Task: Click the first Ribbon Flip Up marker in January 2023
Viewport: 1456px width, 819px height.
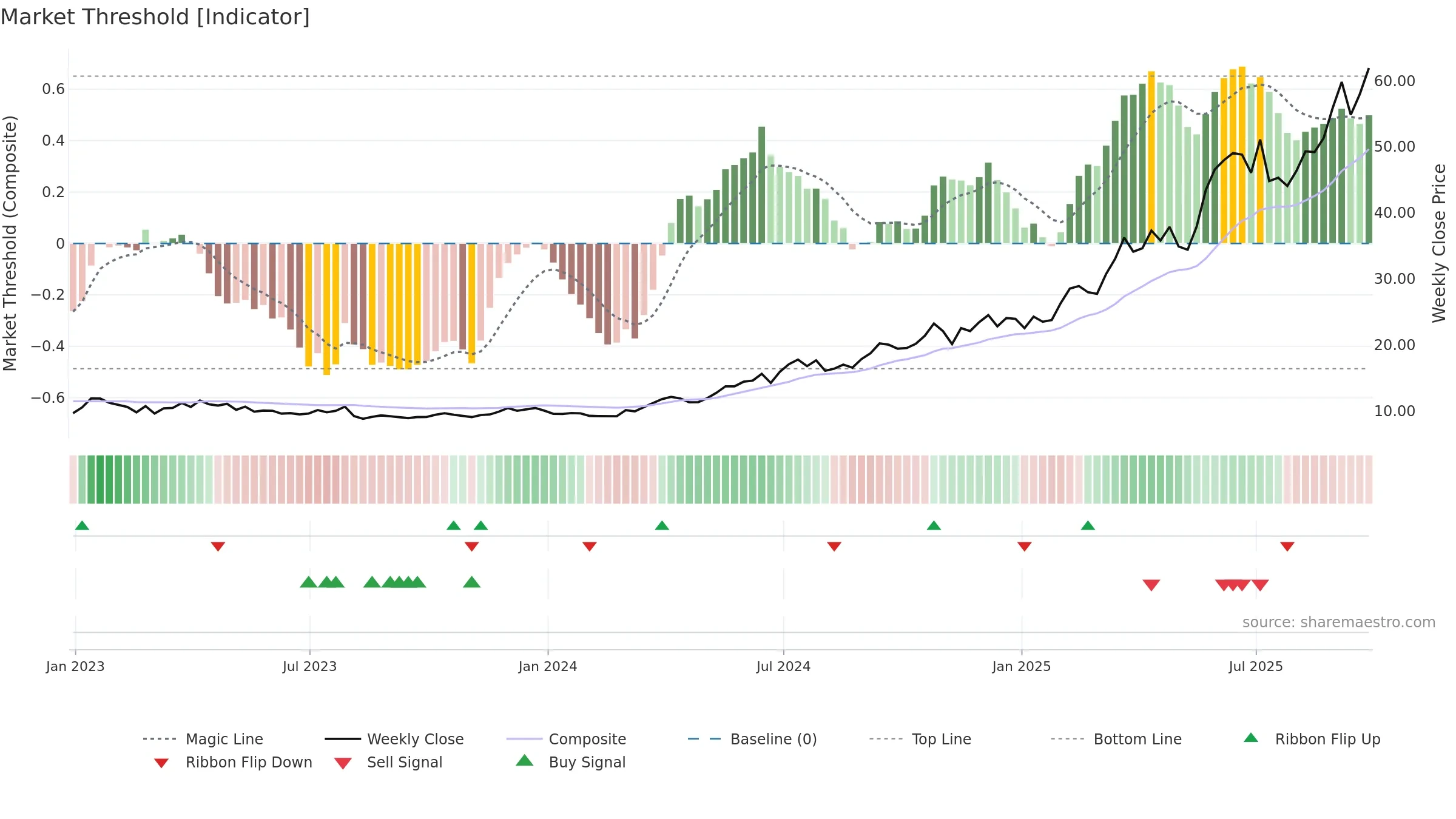Action: pyautogui.click(x=82, y=525)
